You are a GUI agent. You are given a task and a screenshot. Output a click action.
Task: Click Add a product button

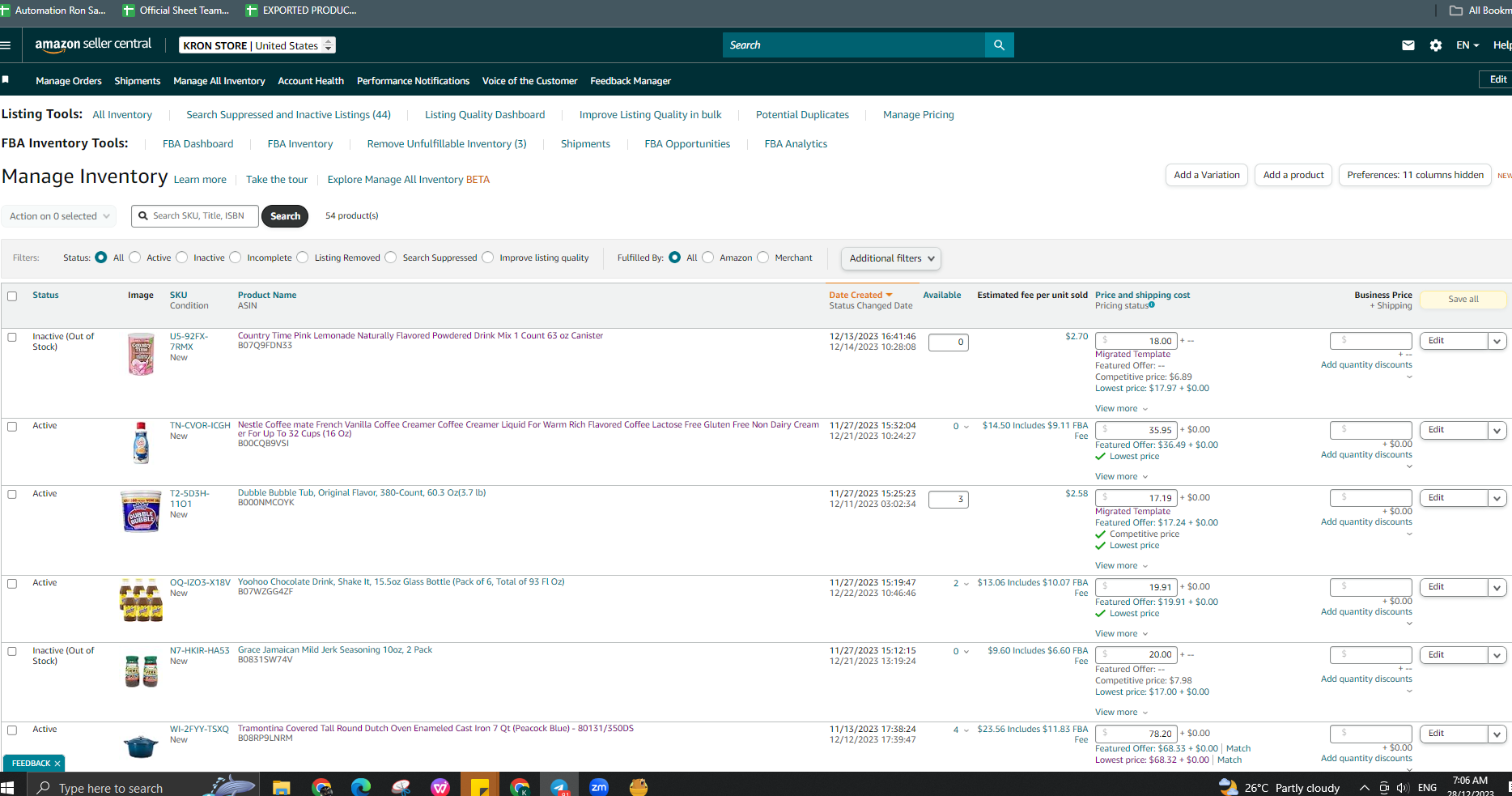pyautogui.click(x=1293, y=175)
